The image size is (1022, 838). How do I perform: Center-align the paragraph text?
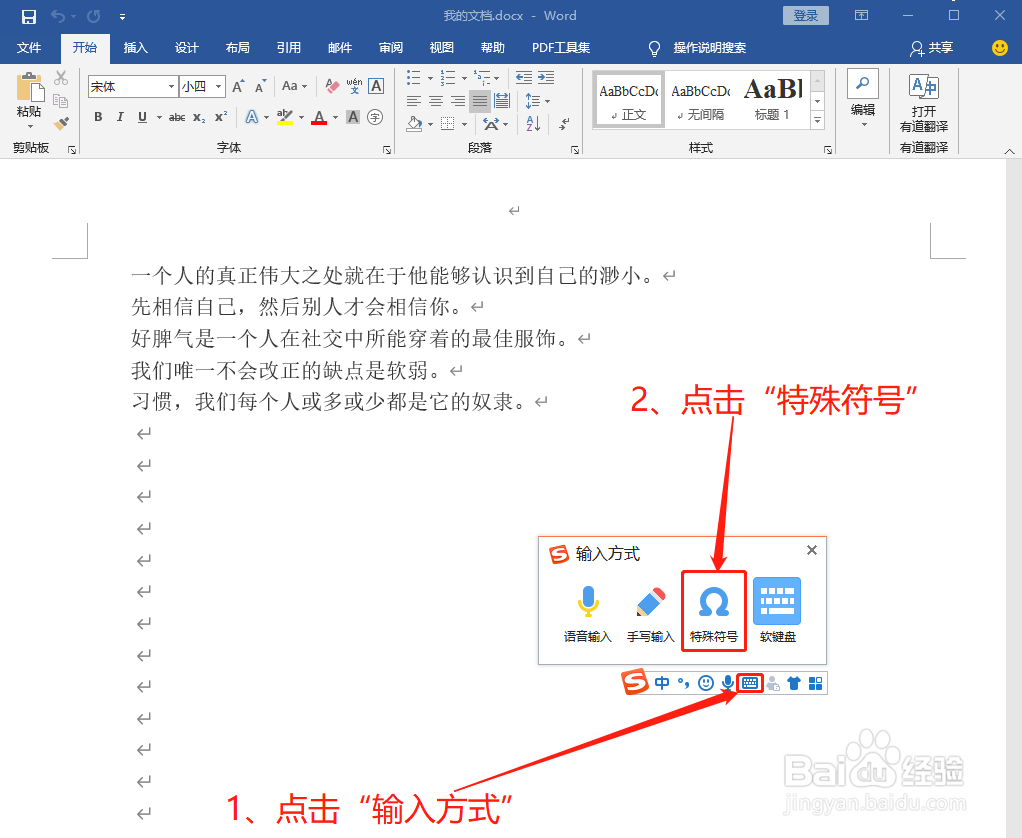(x=436, y=100)
